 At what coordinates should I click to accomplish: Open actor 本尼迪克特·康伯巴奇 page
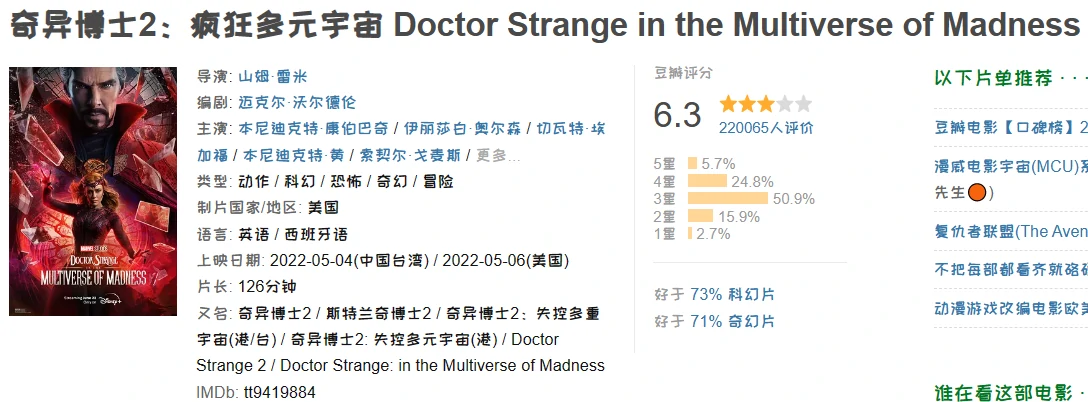(314, 129)
